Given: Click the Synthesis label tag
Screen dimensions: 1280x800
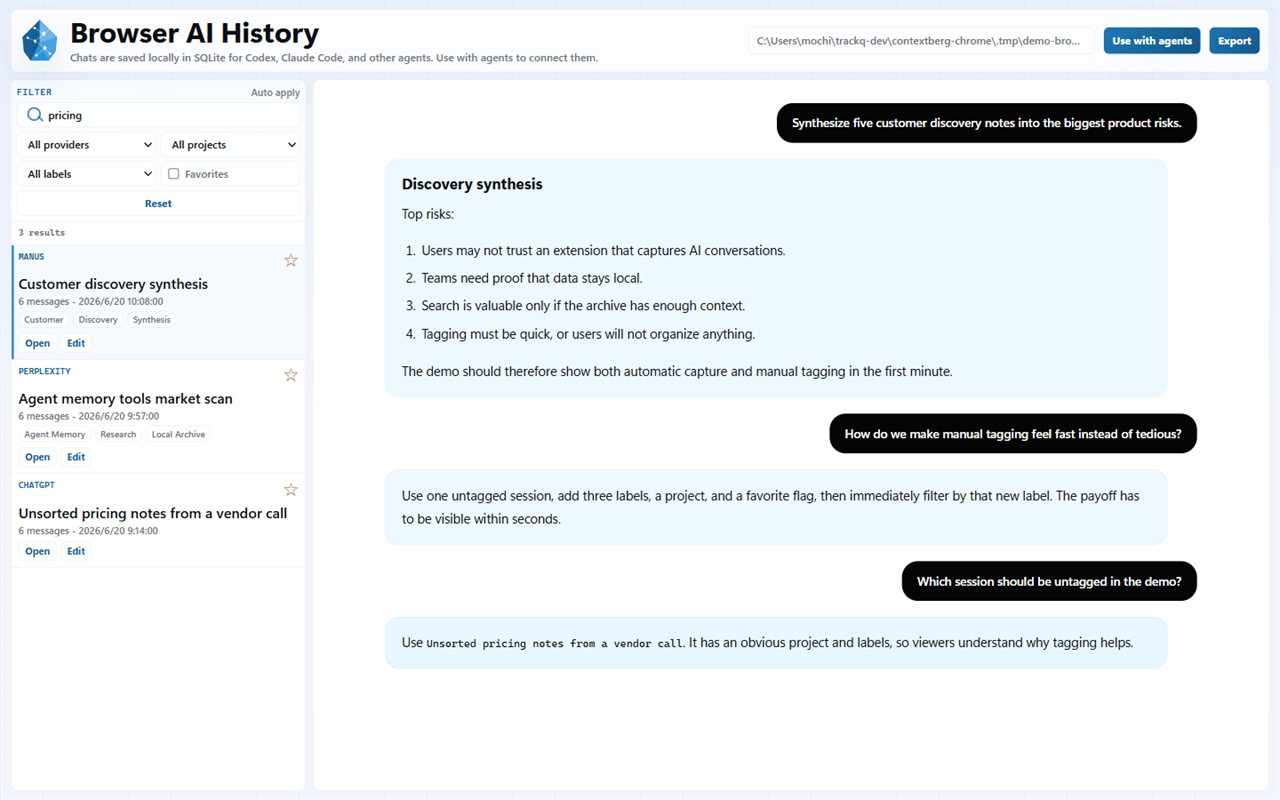Looking at the screenshot, I should [x=152, y=320].
